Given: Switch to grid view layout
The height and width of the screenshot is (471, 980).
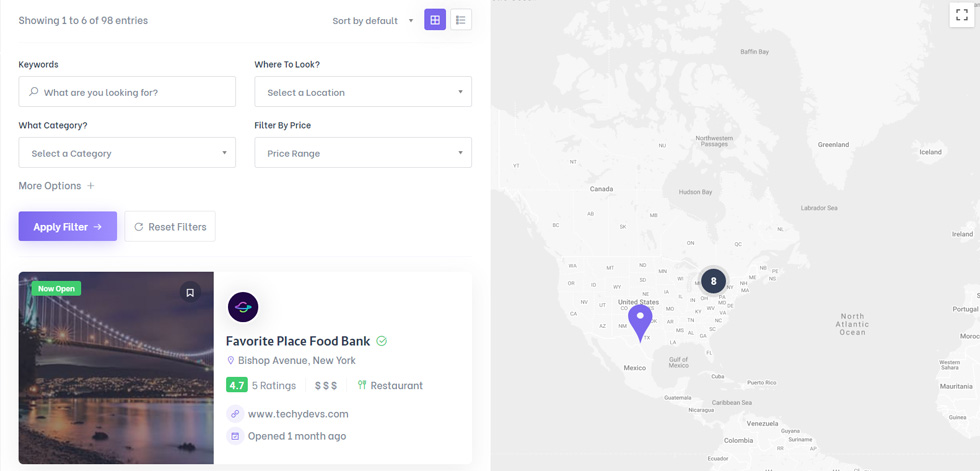Looking at the screenshot, I should tap(435, 20).
